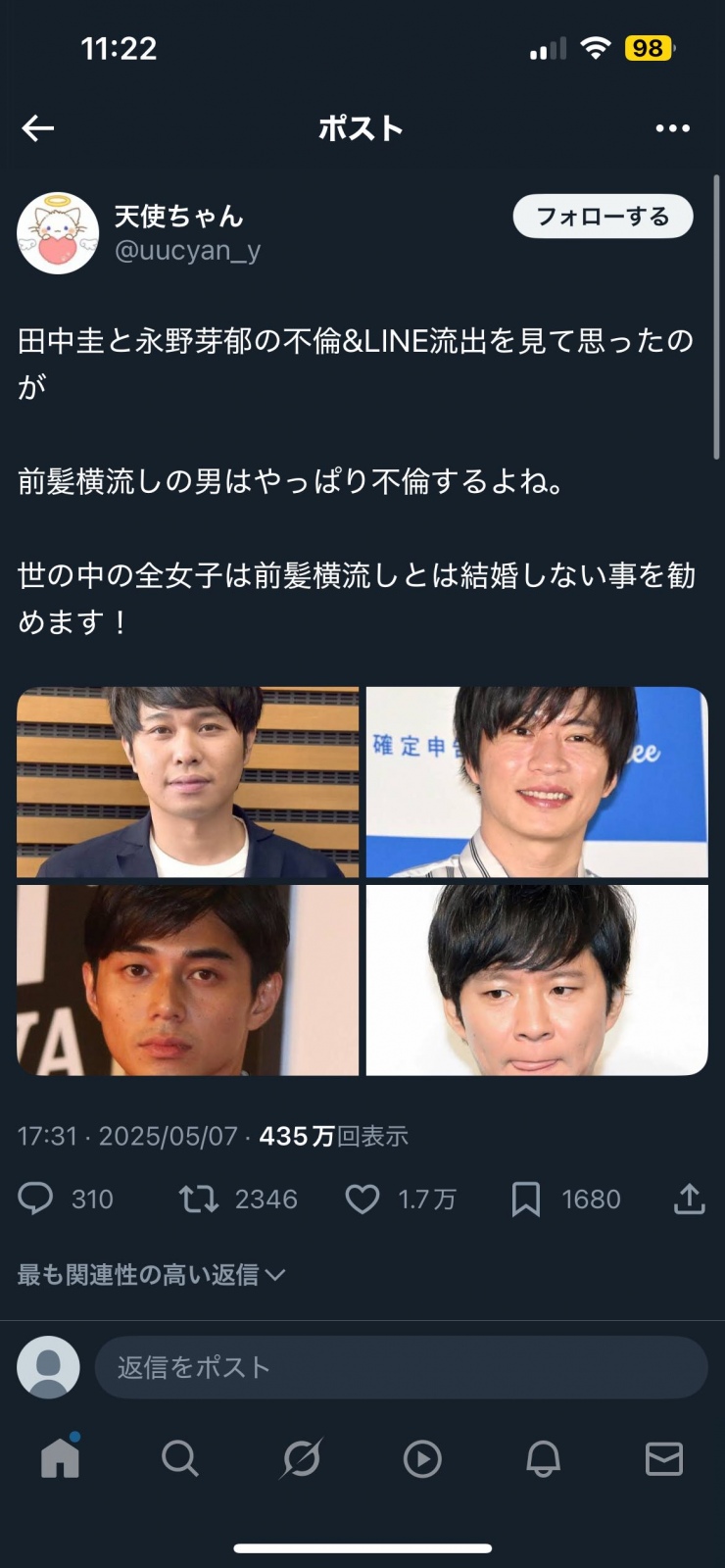Bookmark the post with the bookmark icon
Screen dimensions: 725x1568
pyautogui.click(x=526, y=1199)
